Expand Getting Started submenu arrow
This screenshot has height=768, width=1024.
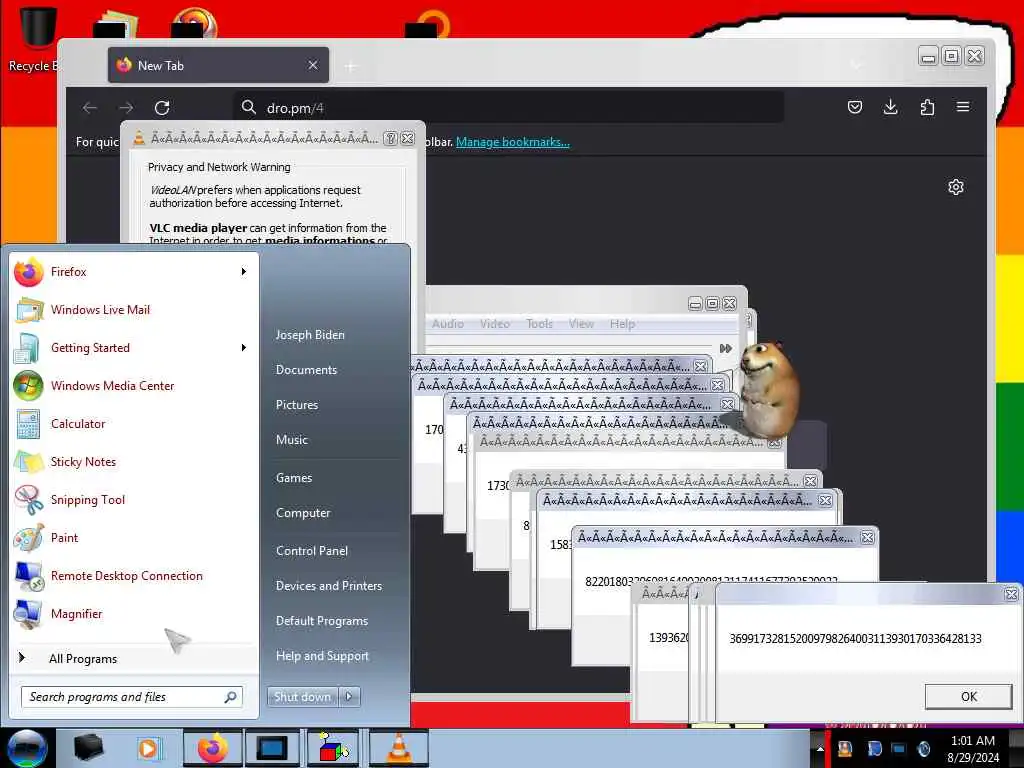(244, 347)
